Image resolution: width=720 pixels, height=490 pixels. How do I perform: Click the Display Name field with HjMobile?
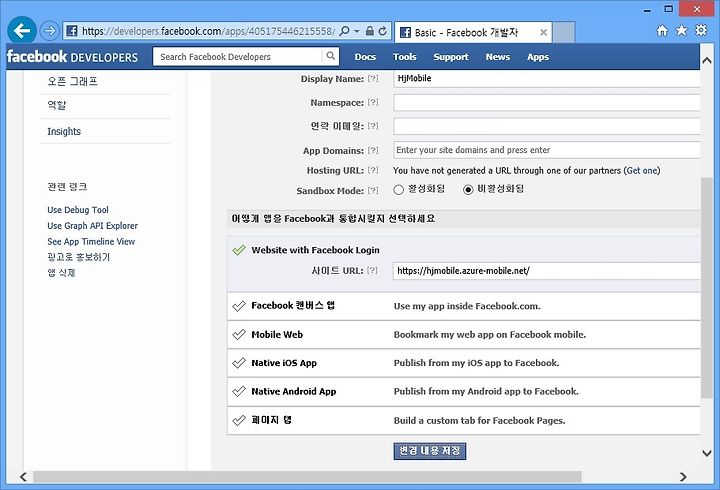[x=546, y=78]
